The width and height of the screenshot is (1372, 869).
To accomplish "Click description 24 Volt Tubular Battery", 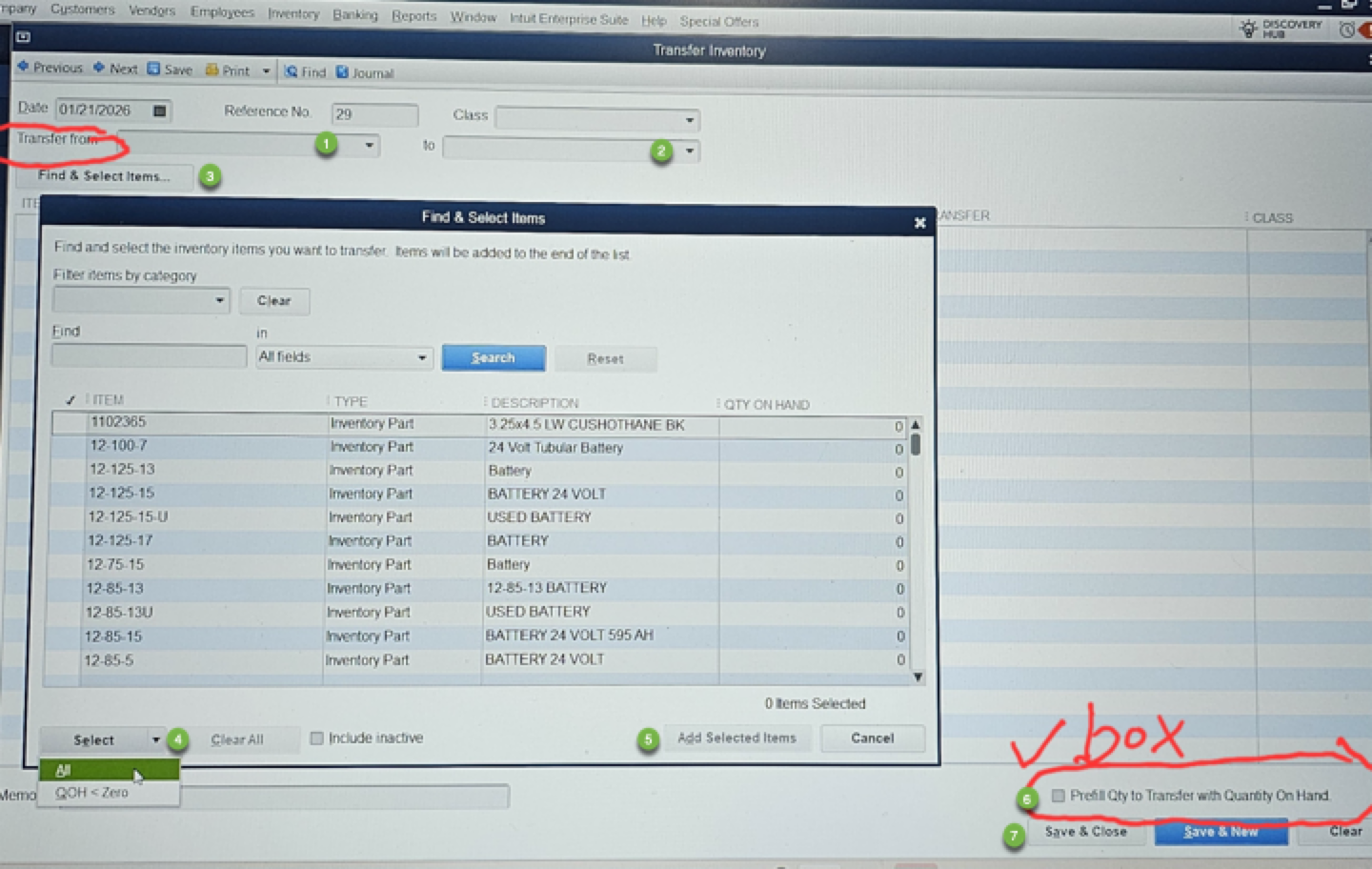I will point(555,448).
